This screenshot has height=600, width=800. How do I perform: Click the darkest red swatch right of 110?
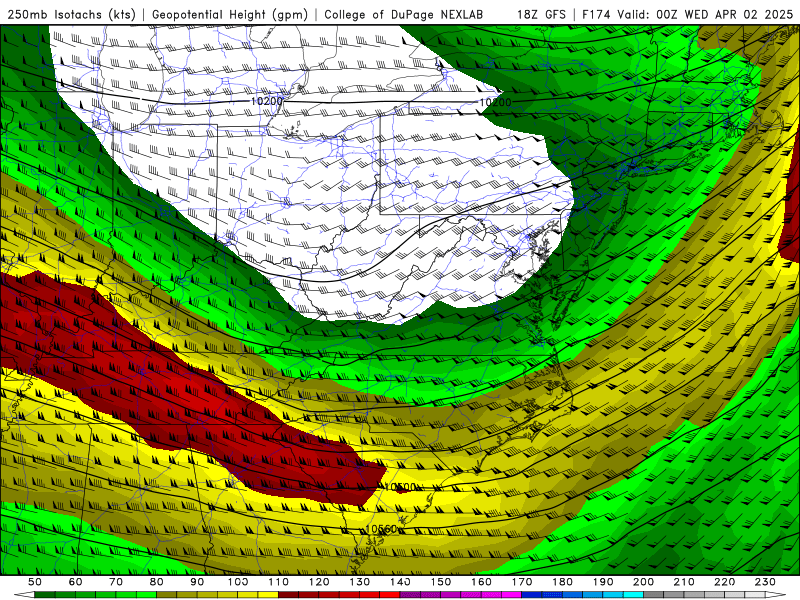[x=288, y=595]
